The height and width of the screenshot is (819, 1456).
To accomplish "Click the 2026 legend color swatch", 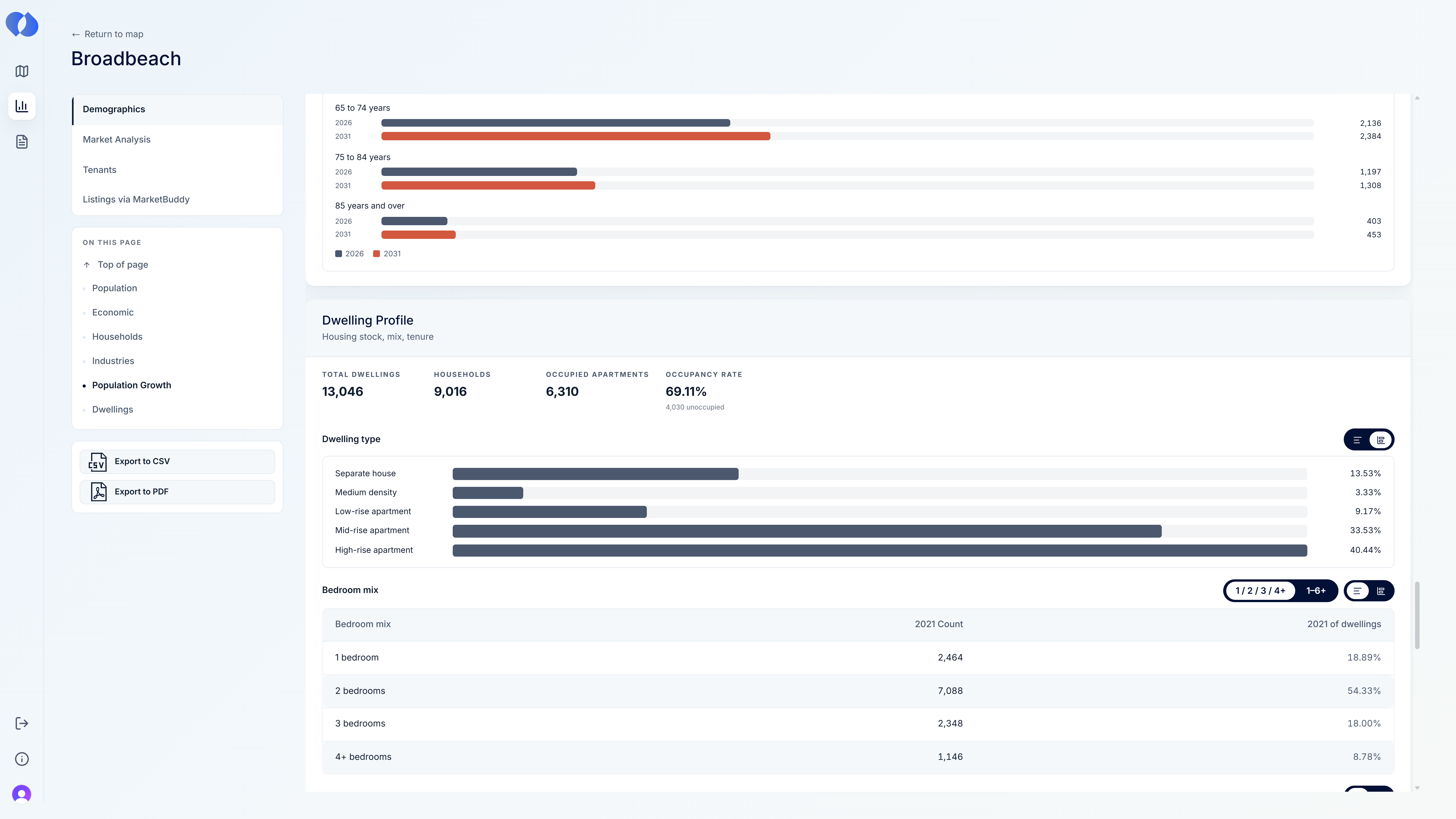I will click(339, 254).
